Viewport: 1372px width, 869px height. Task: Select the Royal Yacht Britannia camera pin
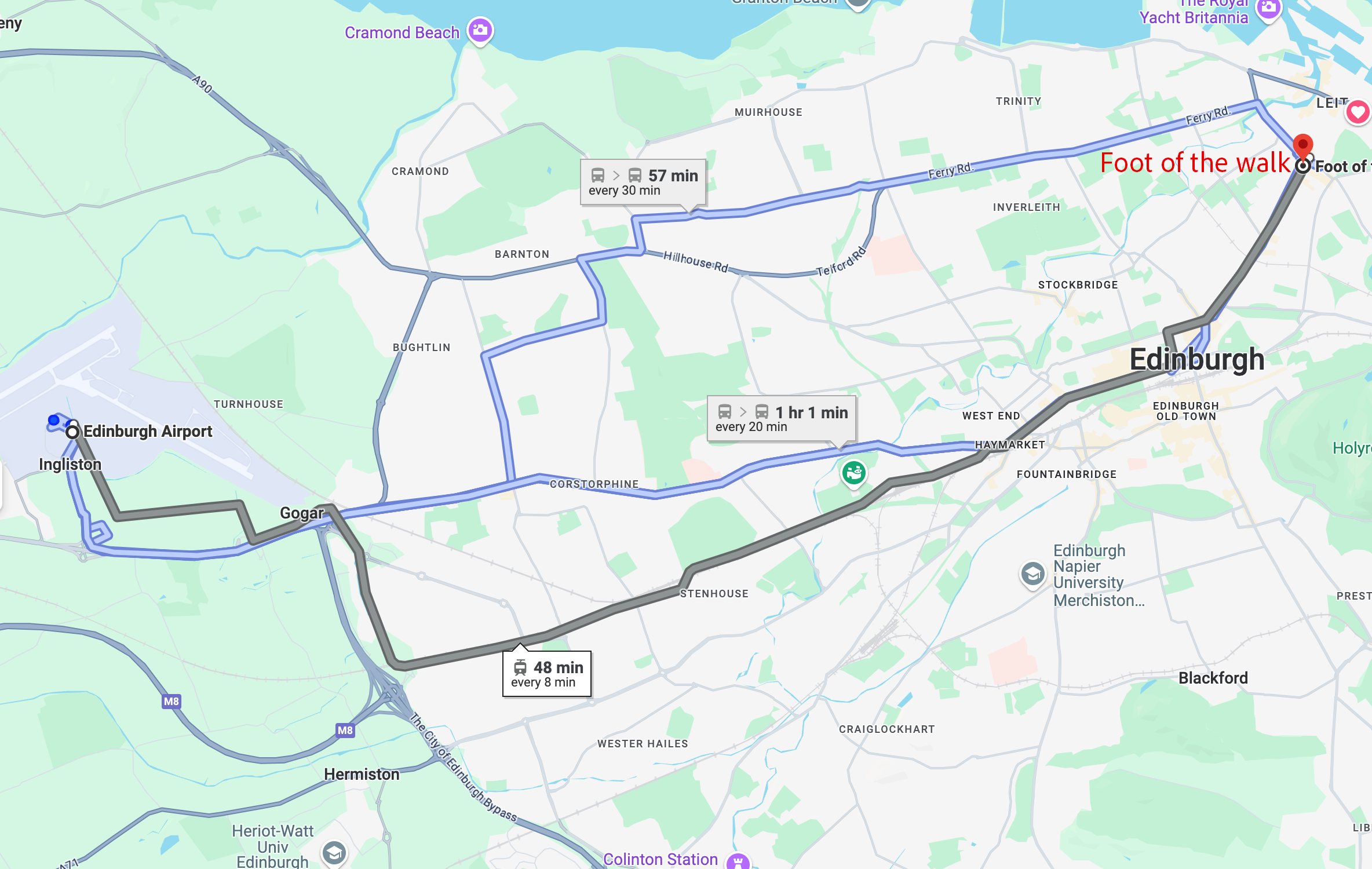click(1268, 8)
